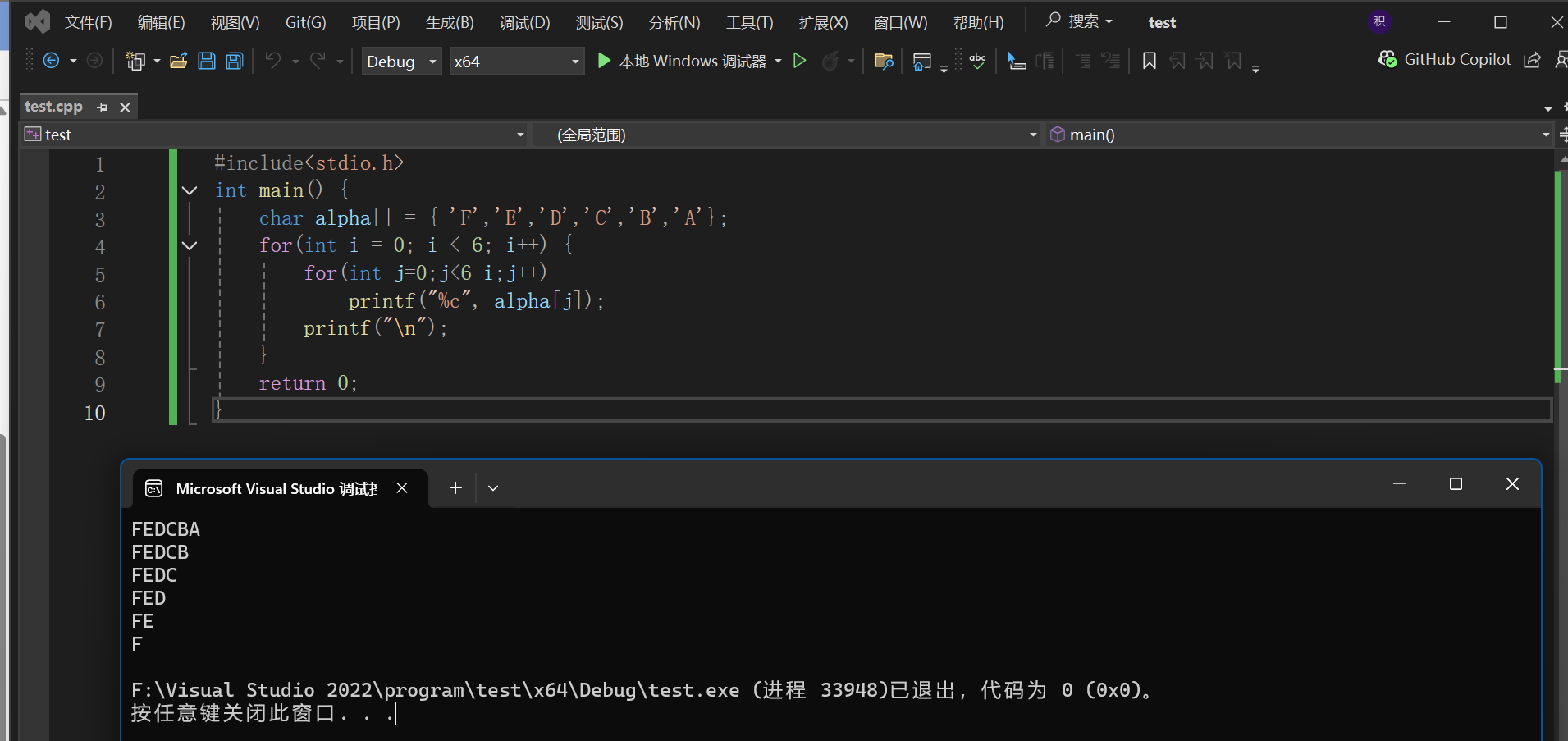
Task: Select the Microsoft Visual Studio 调试 console tab
Action: coord(280,488)
